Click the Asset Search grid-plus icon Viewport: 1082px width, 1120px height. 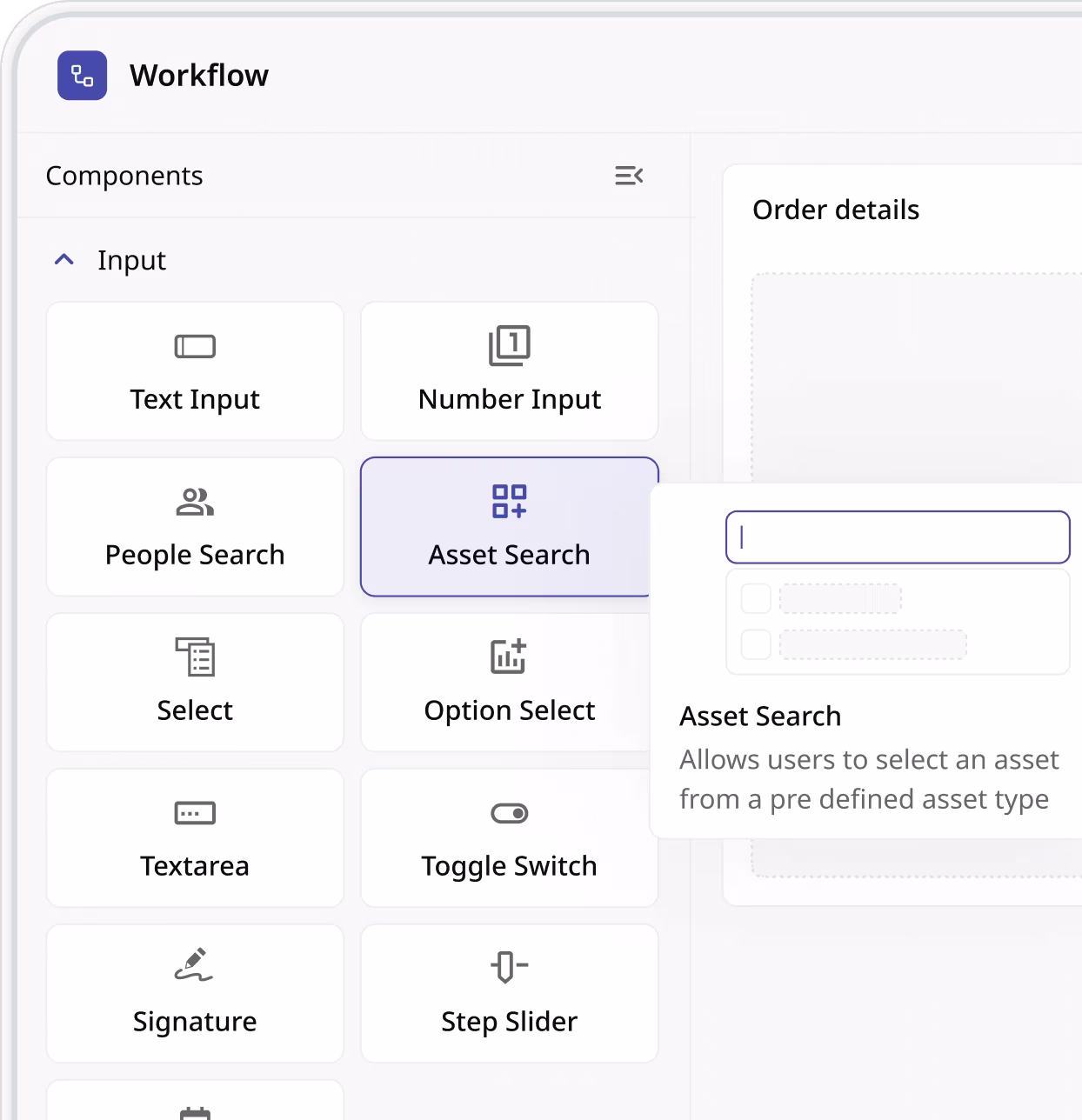coord(510,501)
